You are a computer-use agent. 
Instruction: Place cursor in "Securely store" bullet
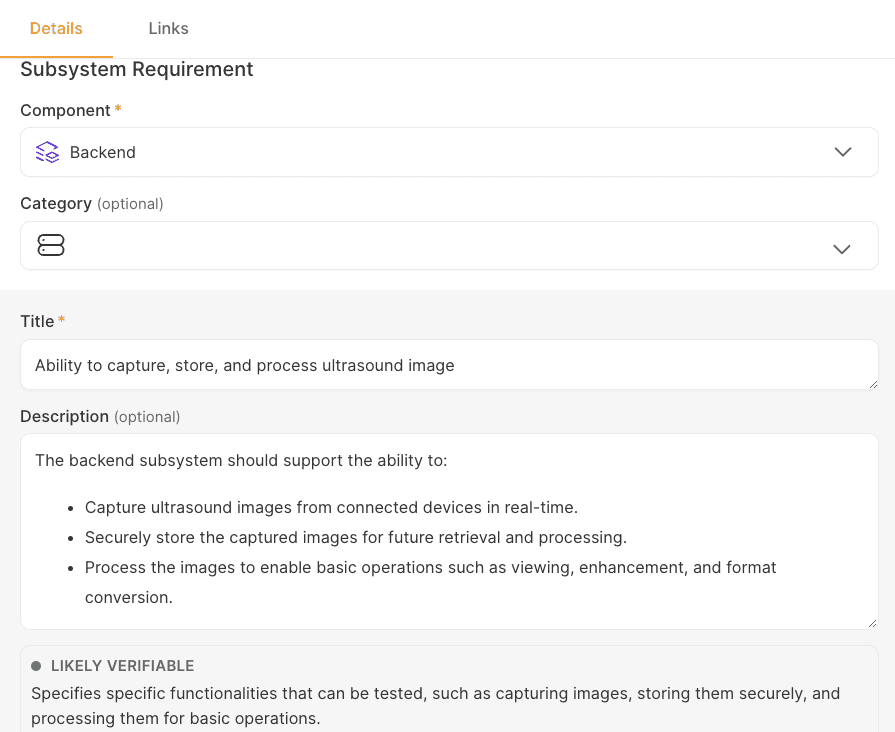point(356,538)
